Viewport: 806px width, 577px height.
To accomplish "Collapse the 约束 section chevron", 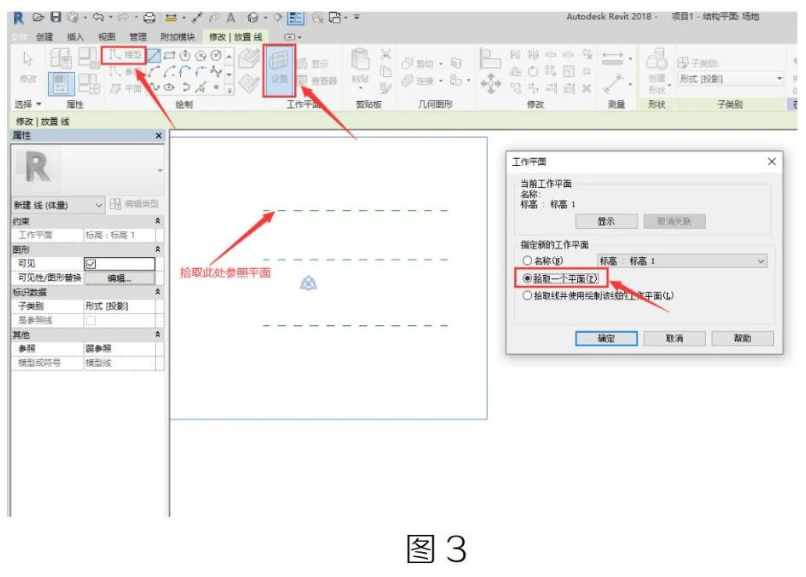I will tap(158, 220).
